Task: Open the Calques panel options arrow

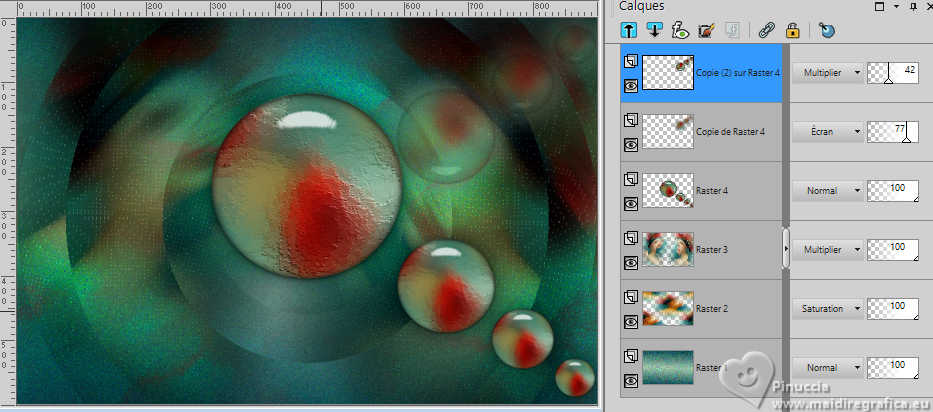Action: (x=896, y=7)
